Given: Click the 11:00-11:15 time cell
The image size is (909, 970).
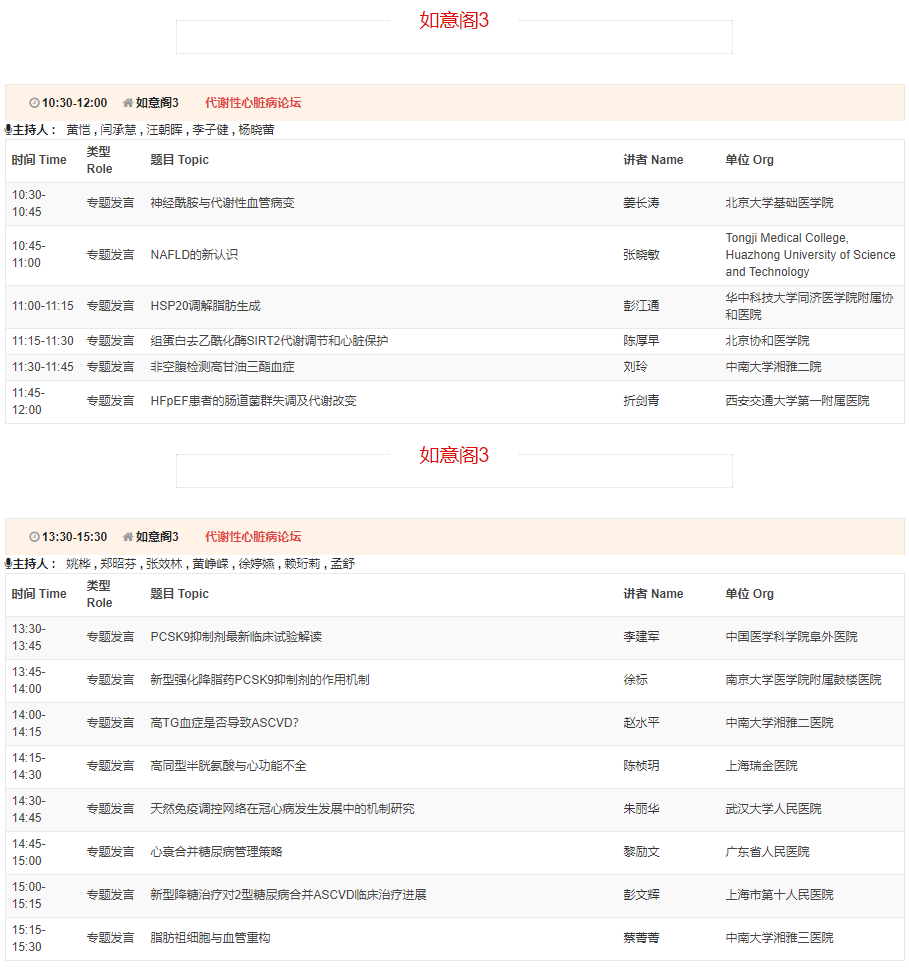Looking at the screenshot, I should point(43,306).
